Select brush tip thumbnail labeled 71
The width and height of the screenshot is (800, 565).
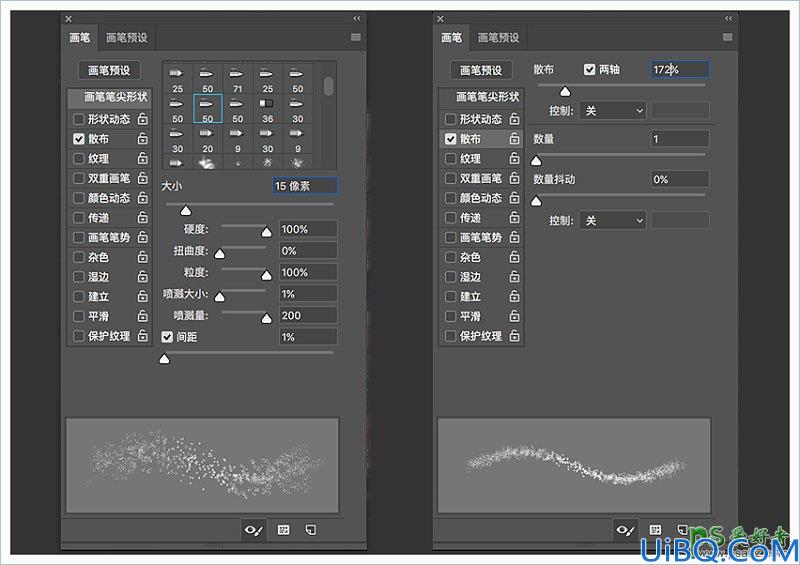point(237,79)
